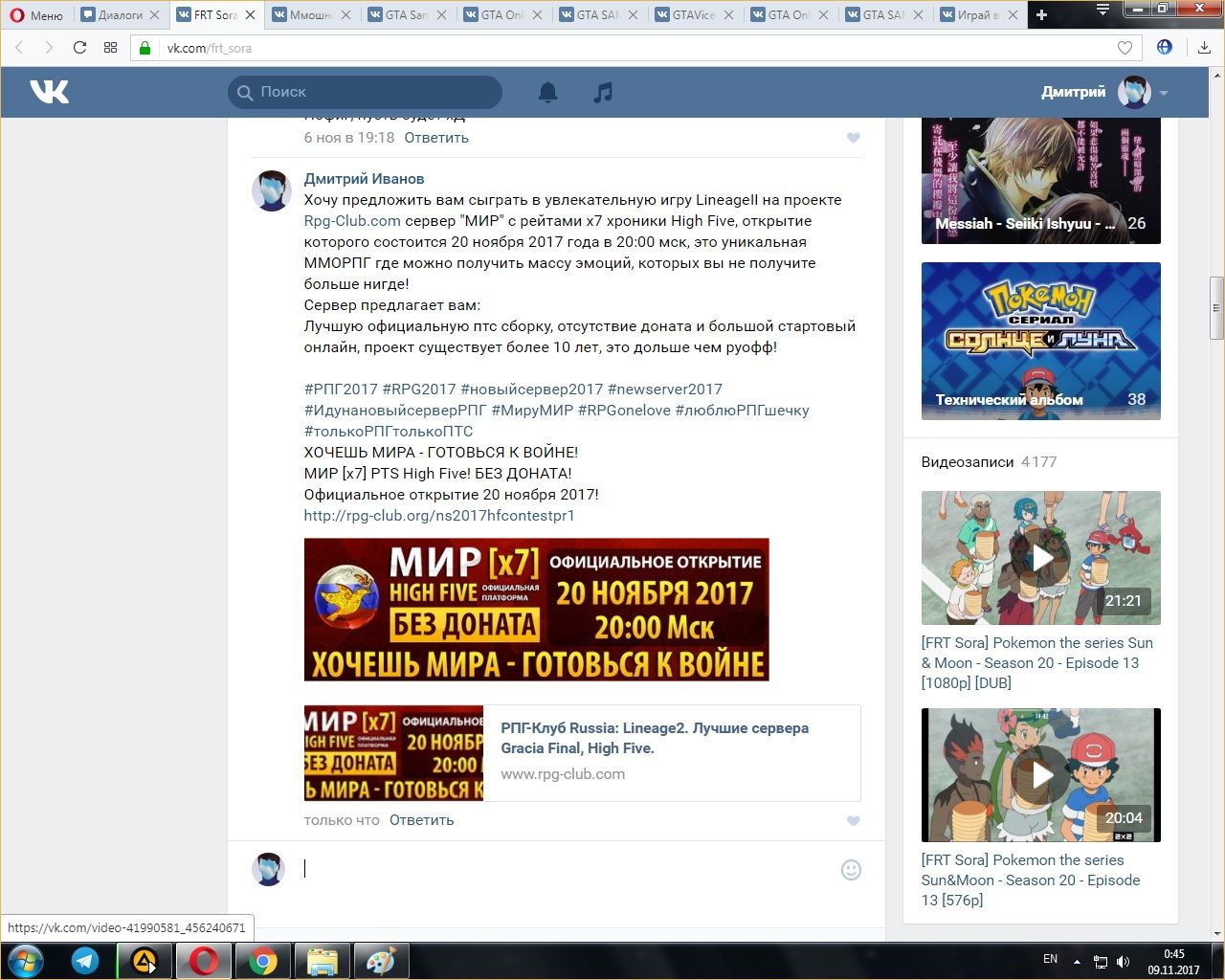Focus the VK Поиск search field
This screenshot has width=1225, height=980.
click(365, 92)
